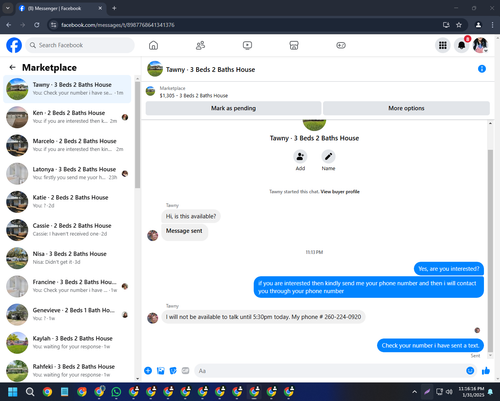This screenshot has height=401, width=500.
Task: Open the taskbar clock and date
Action: (x=471, y=392)
